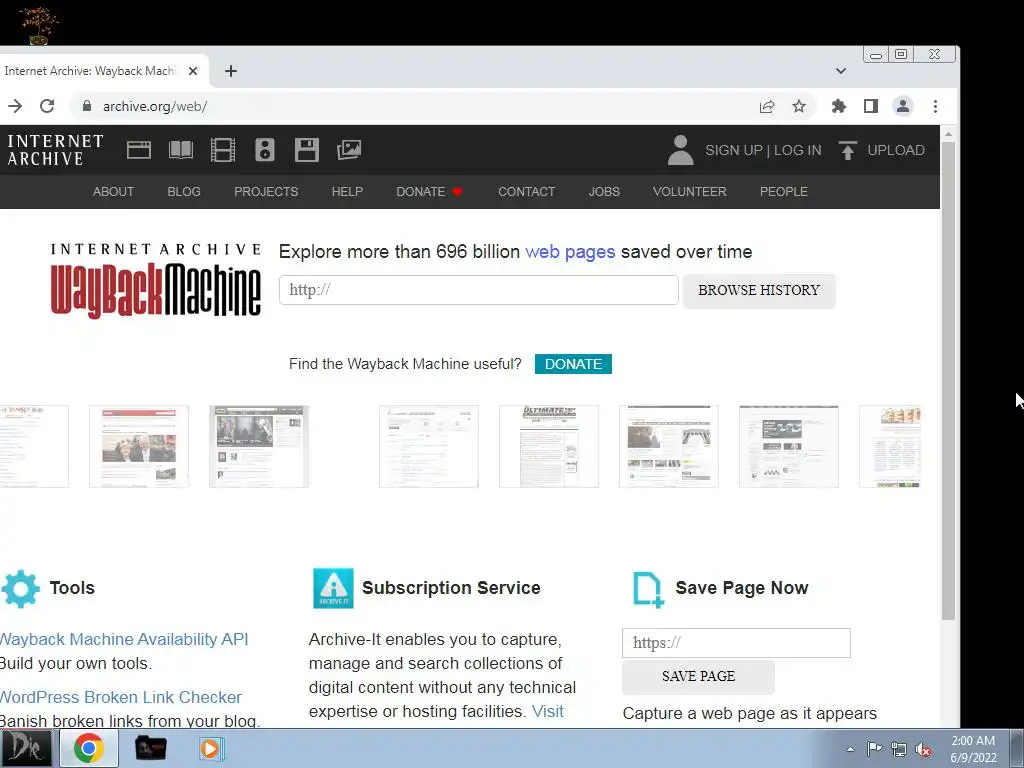
Task: Select the Internet Archive Wayback Machine tab
Action: pyautogui.click(x=90, y=71)
